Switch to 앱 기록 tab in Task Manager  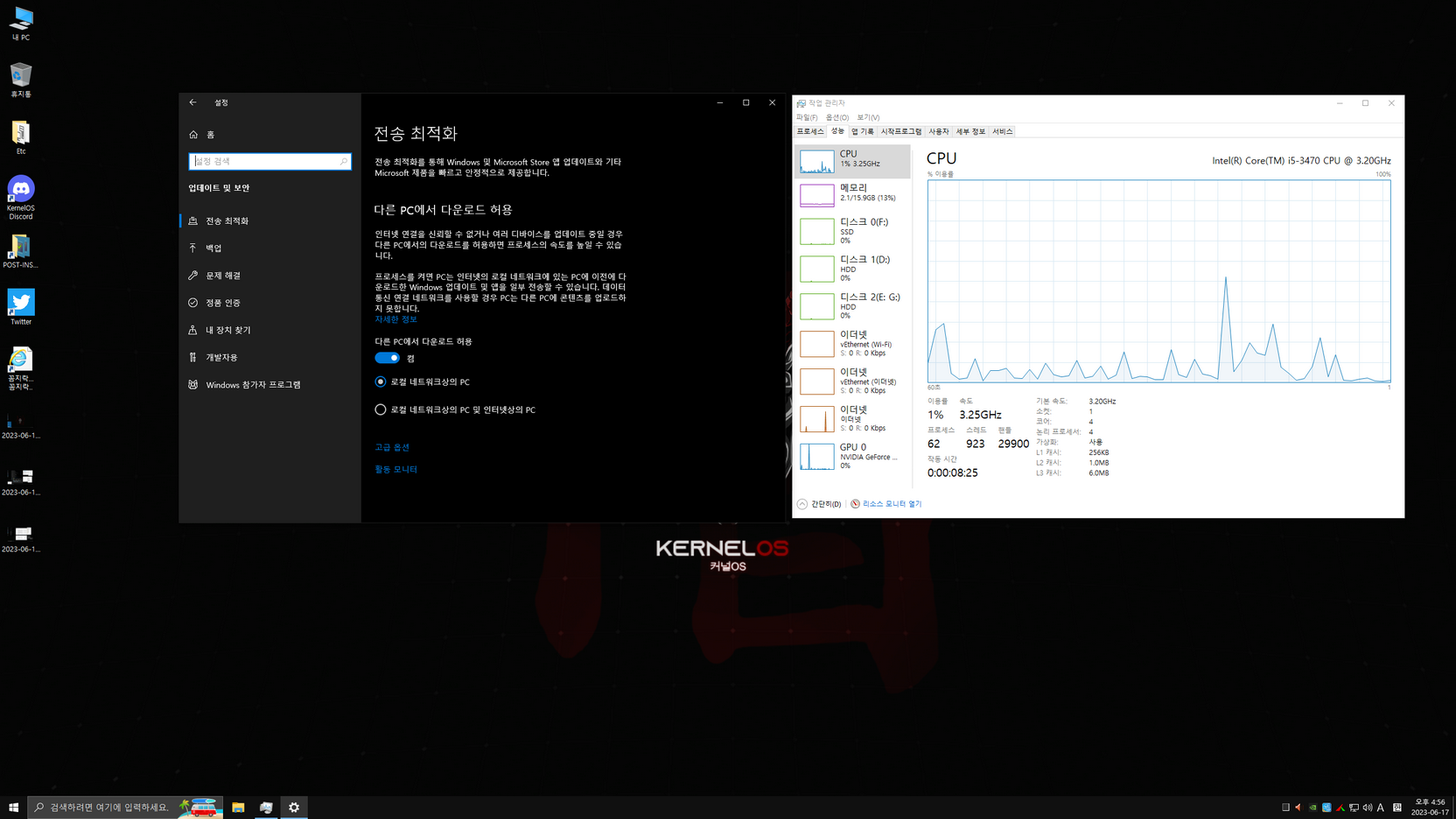pos(862,131)
